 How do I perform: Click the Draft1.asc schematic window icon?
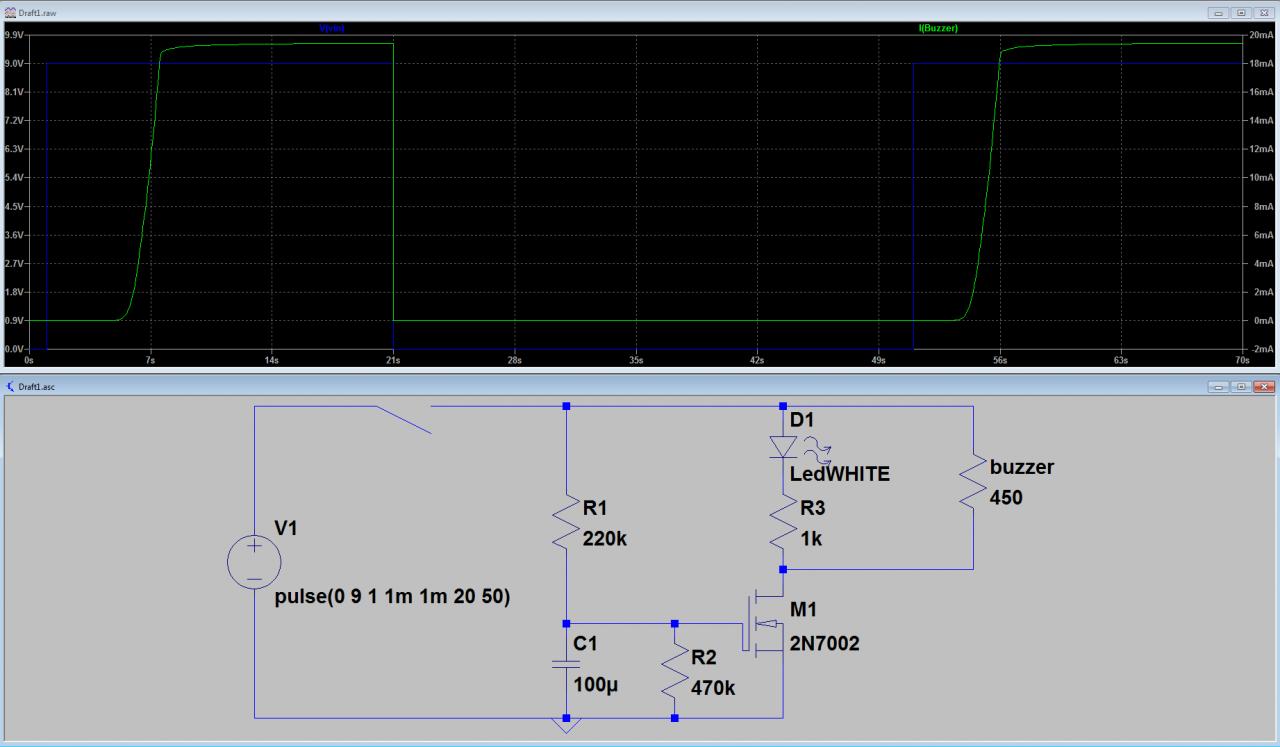click(x=11, y=386)
